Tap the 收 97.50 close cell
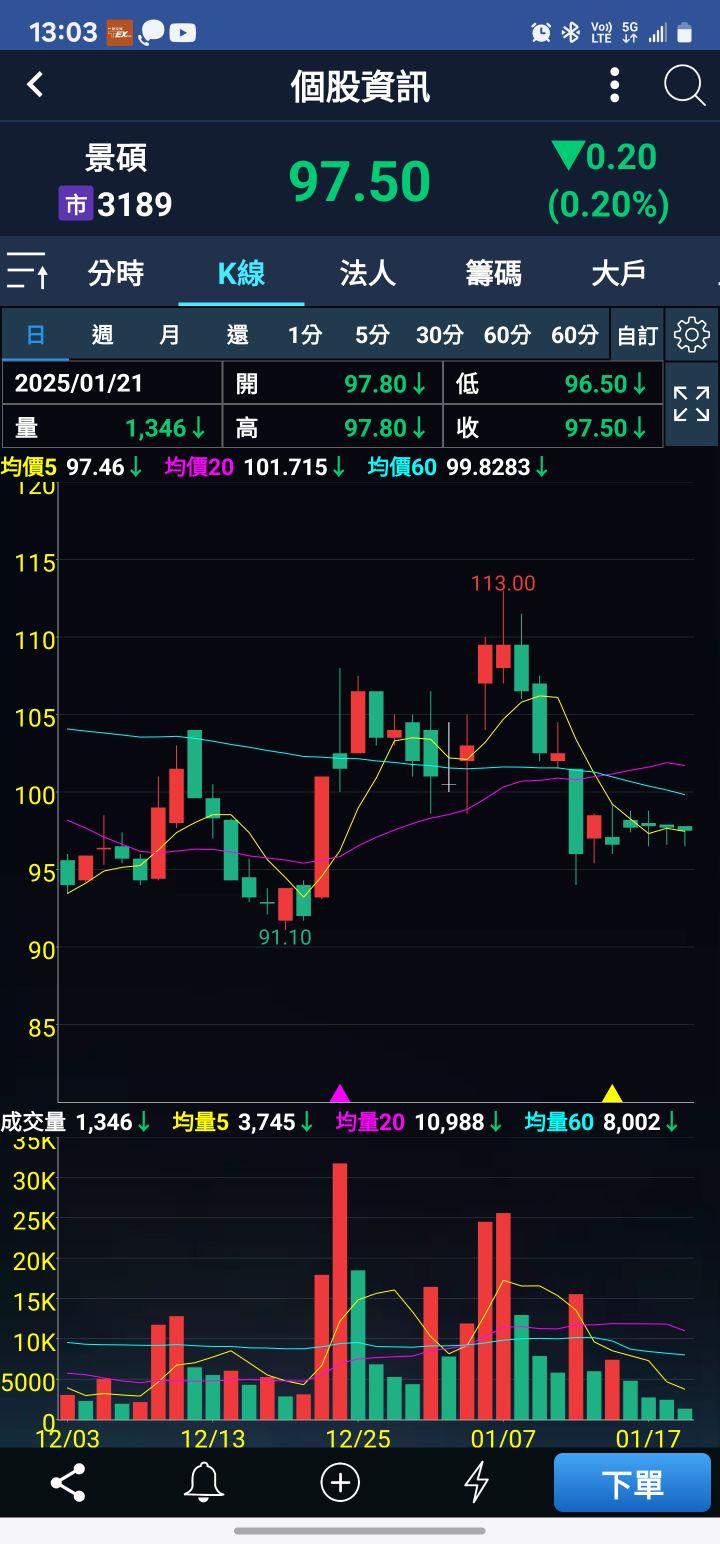 (553, 427)
